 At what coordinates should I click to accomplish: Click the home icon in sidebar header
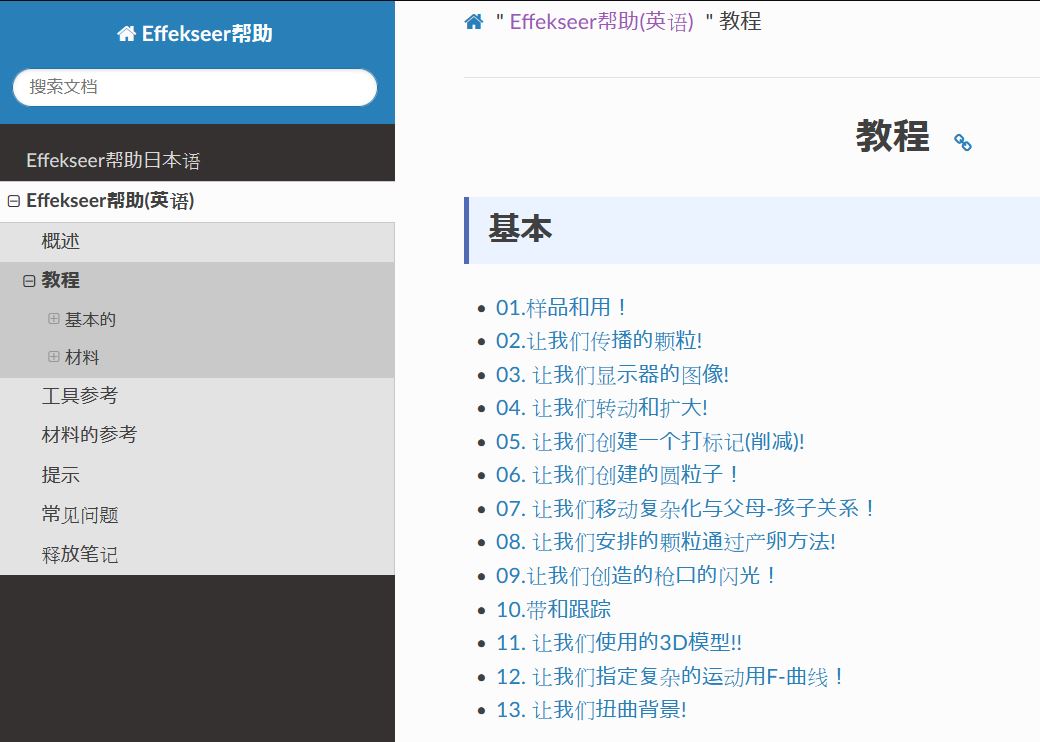(x=126, y=33)
